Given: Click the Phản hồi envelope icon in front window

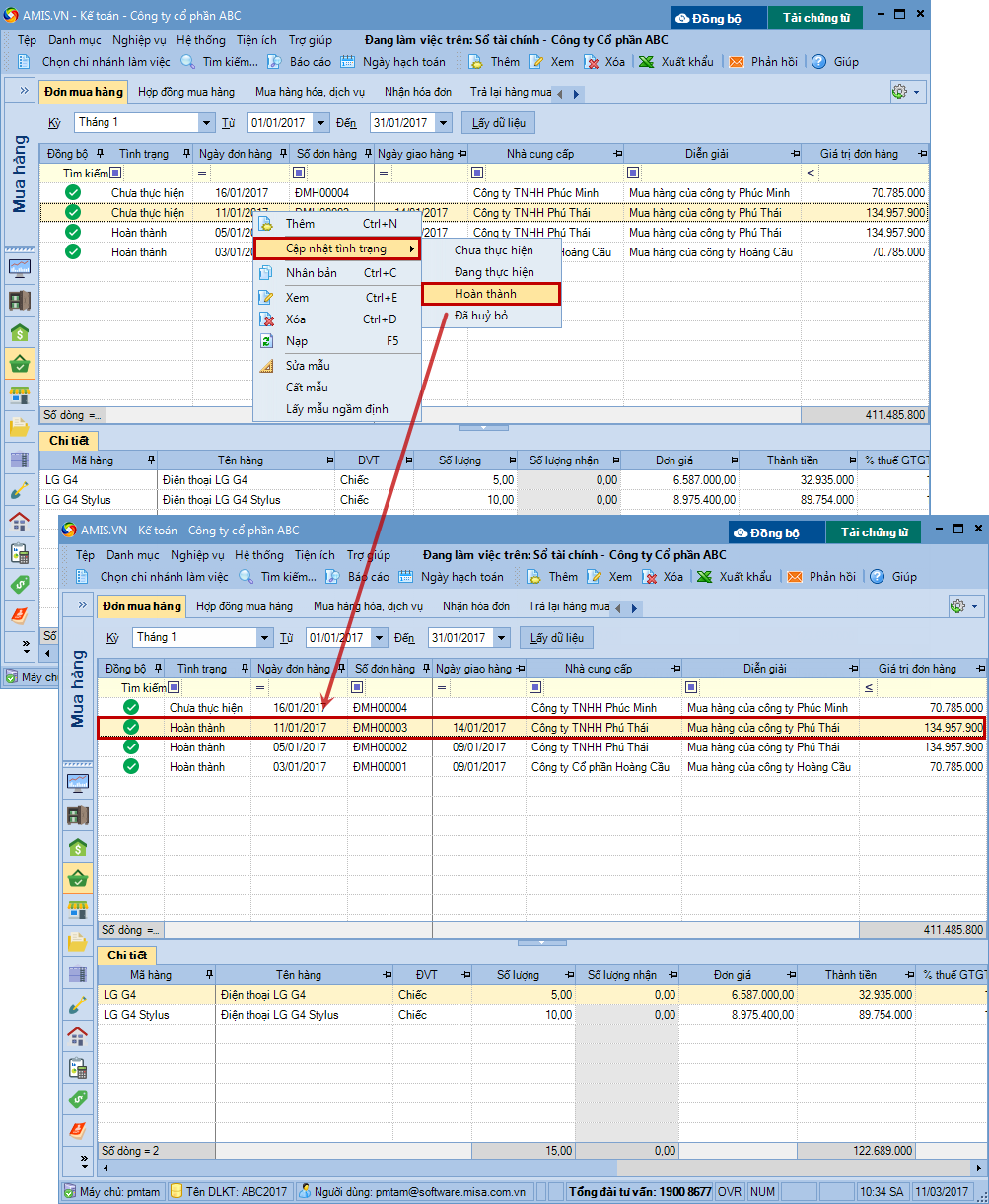Looking at the screenshot, I should (795, 577).
